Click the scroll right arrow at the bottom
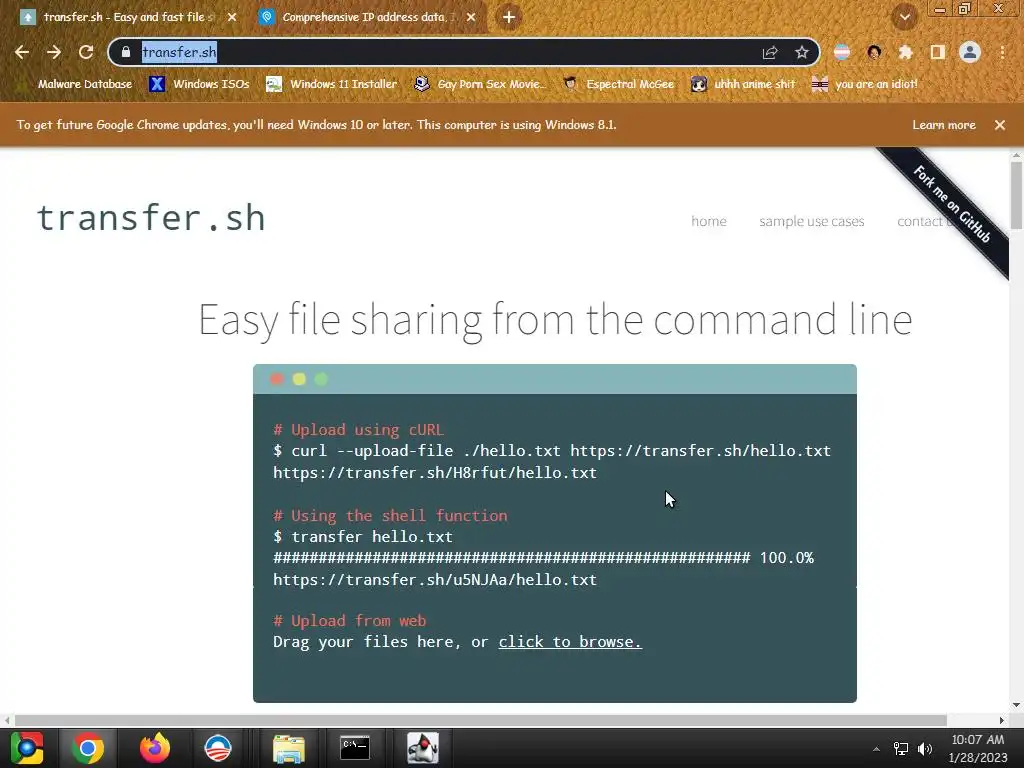This screenshot has width=1024, height=768. [x=1002, y=720]
